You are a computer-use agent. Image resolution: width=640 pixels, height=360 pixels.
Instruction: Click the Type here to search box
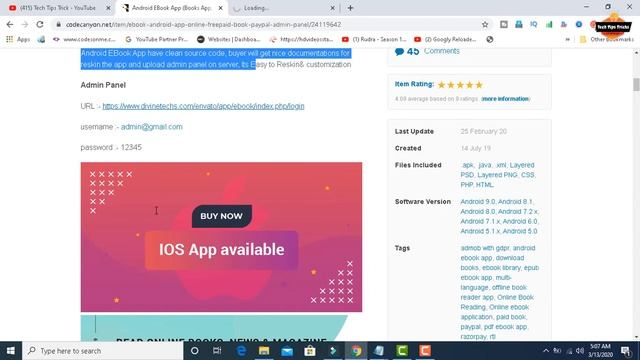coord(103,351)
